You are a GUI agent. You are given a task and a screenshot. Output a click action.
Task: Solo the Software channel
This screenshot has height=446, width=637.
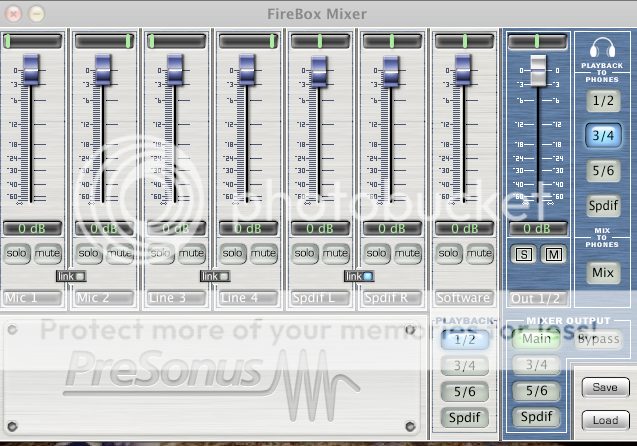point(448,253)
